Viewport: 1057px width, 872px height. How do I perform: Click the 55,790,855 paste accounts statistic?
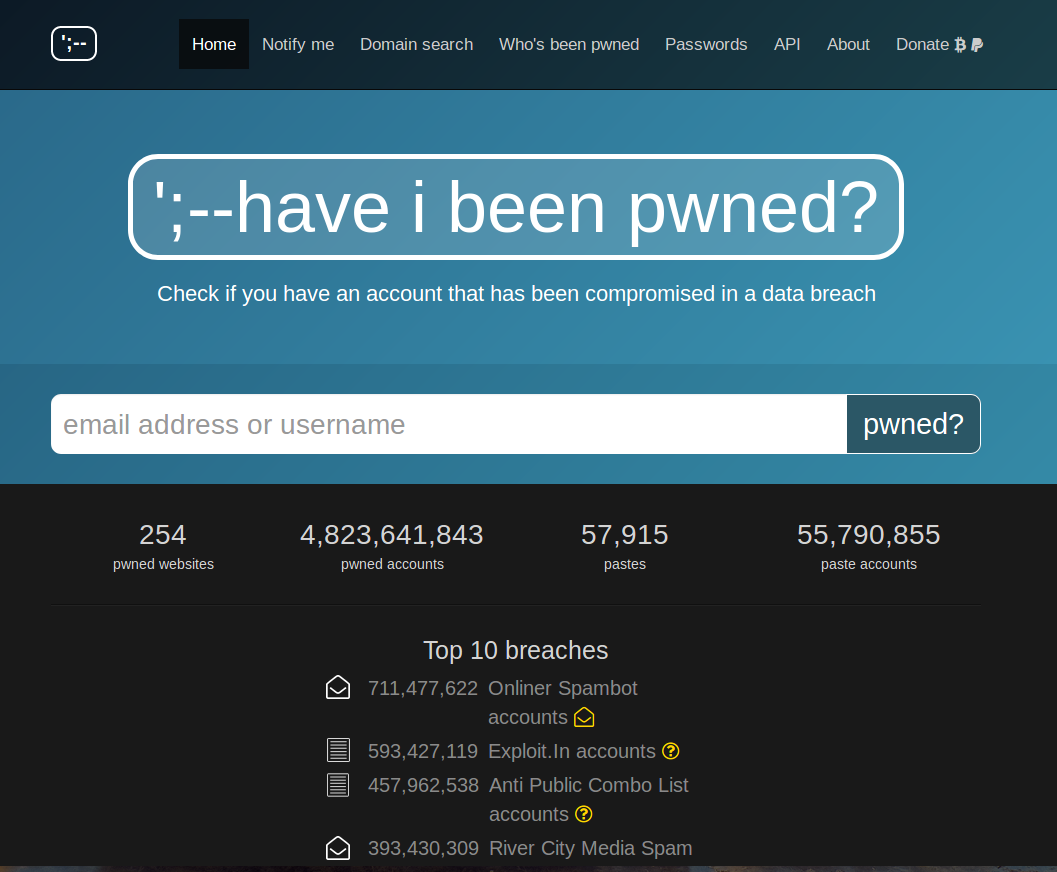[x=868, y=547]
